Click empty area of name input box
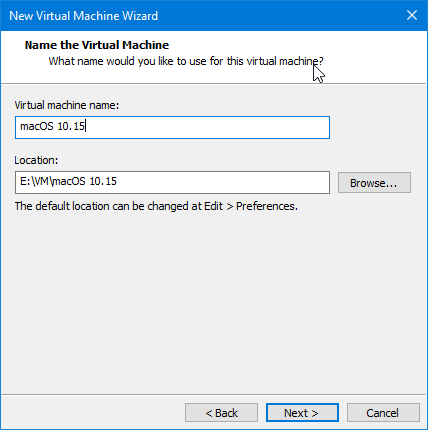This screenshot has height=430, width=428. tap(207, 127)
